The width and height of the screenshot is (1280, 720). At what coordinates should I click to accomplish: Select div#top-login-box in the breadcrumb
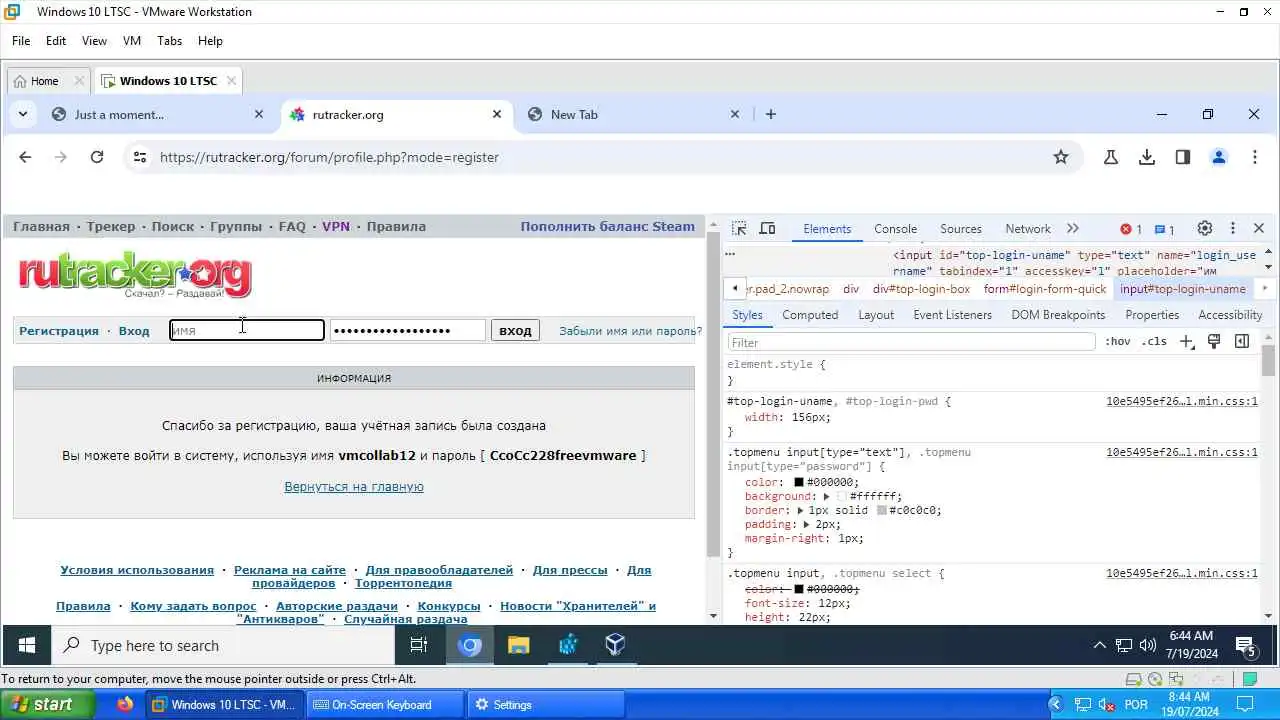click(921, 289)
